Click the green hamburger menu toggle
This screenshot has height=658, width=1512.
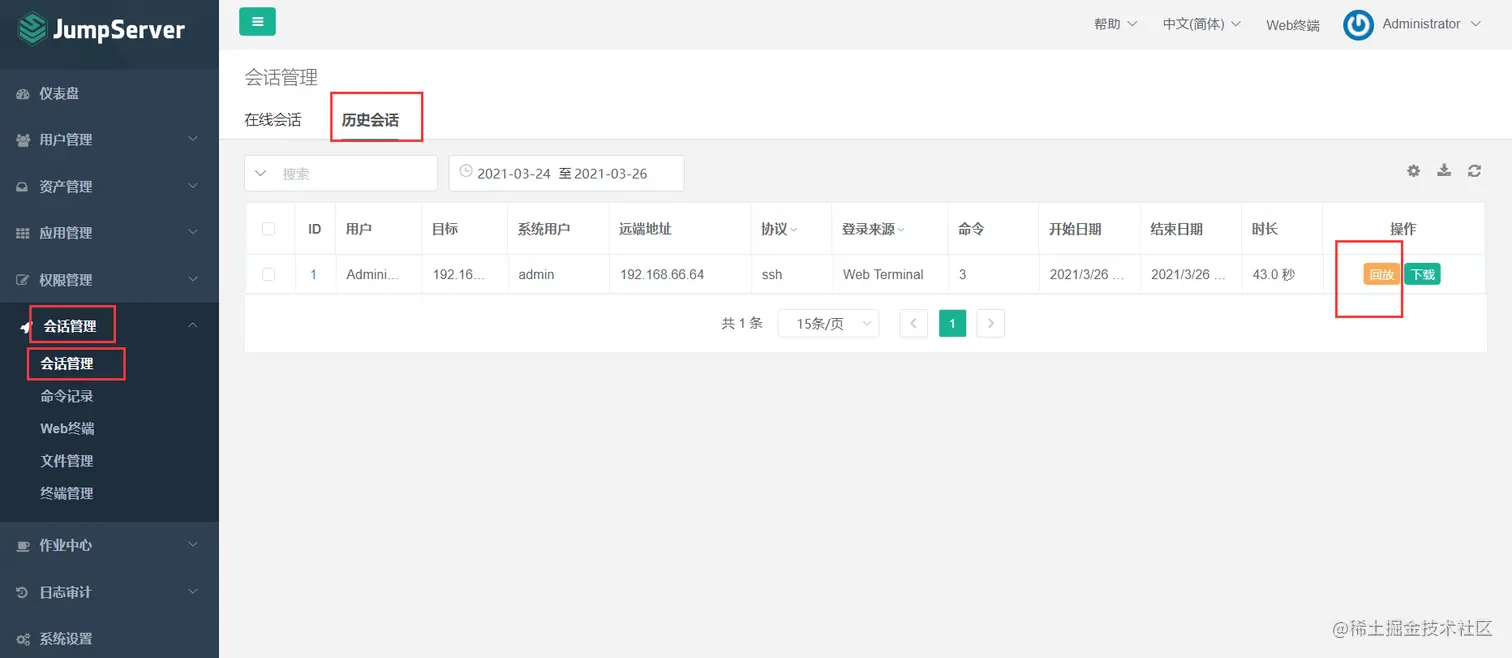tap(257, 21)
